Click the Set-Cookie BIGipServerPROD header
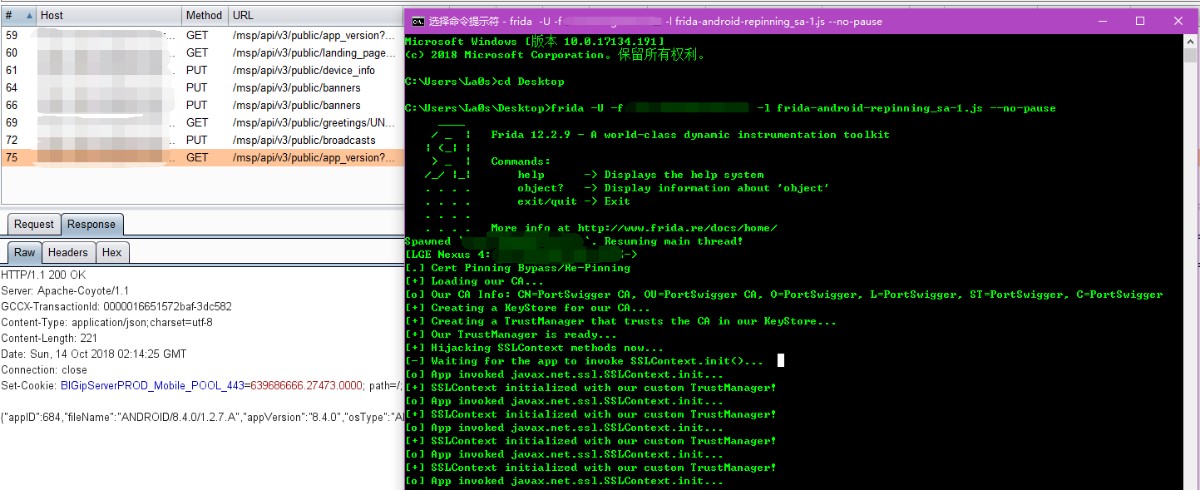The height and width of the screenshot is (490, 1200). pyautogui.click(x=202, y=386)
